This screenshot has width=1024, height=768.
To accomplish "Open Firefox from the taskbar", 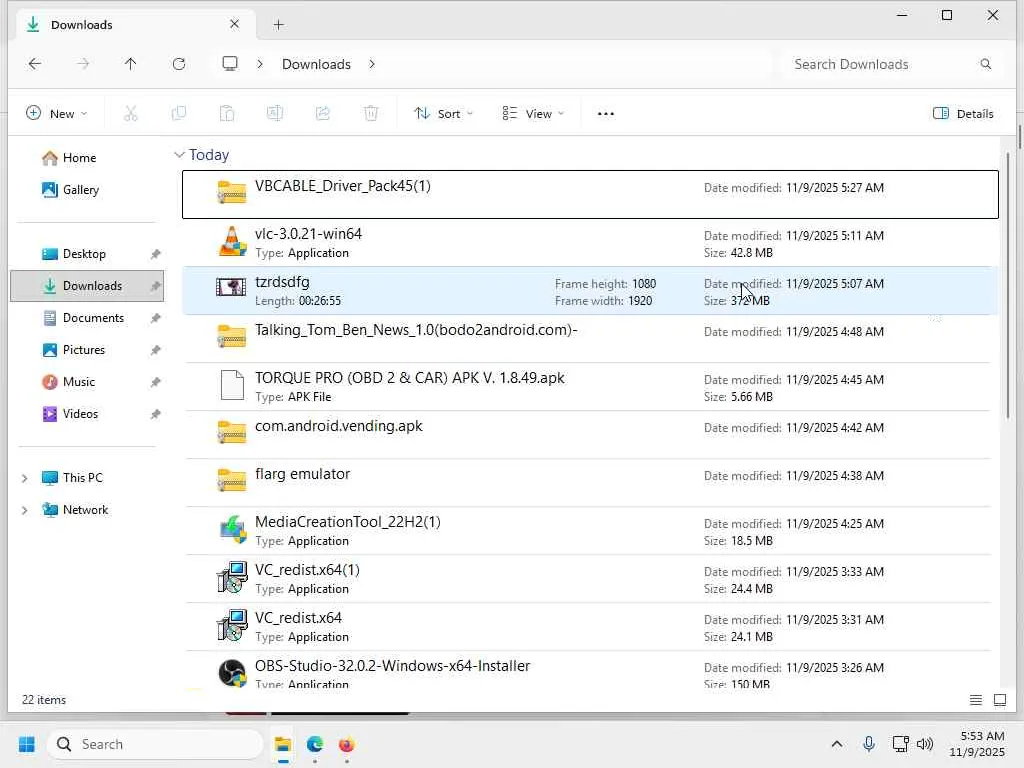I will (346, 744).
